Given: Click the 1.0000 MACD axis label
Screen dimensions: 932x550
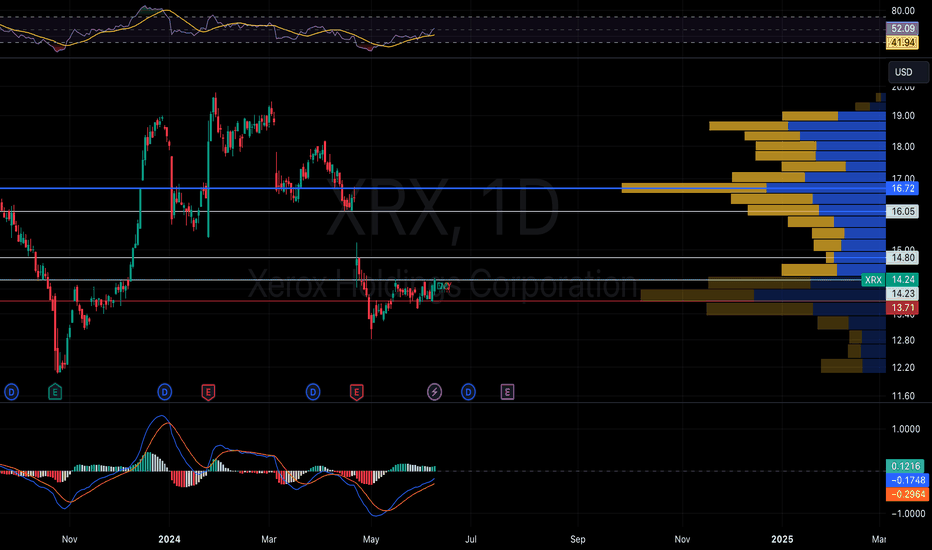Looking at the screenshot, I should [905, 429].
